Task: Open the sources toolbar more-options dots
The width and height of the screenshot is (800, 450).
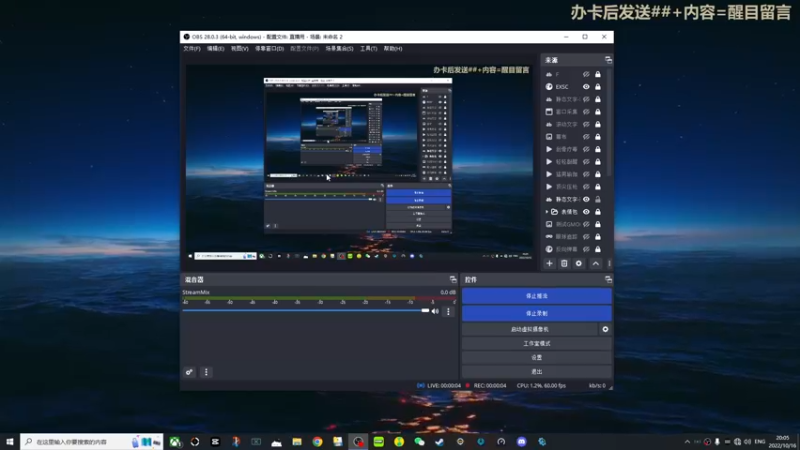Action: pos(609,263)
